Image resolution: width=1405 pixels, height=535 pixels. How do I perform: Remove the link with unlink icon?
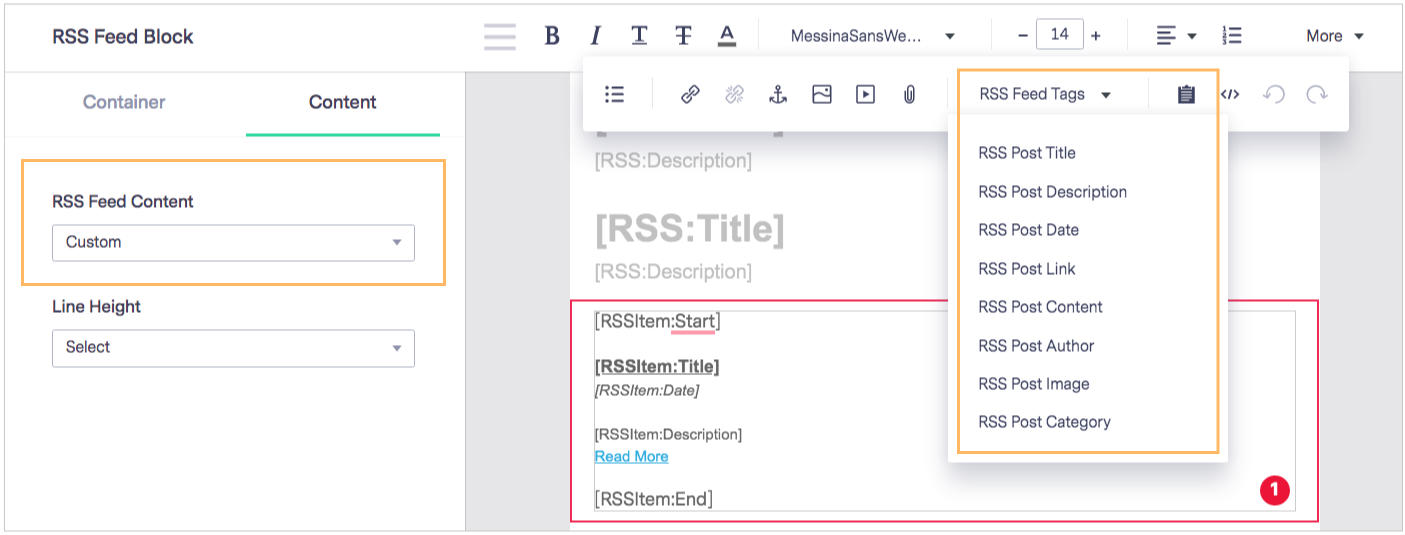[734, 94]
